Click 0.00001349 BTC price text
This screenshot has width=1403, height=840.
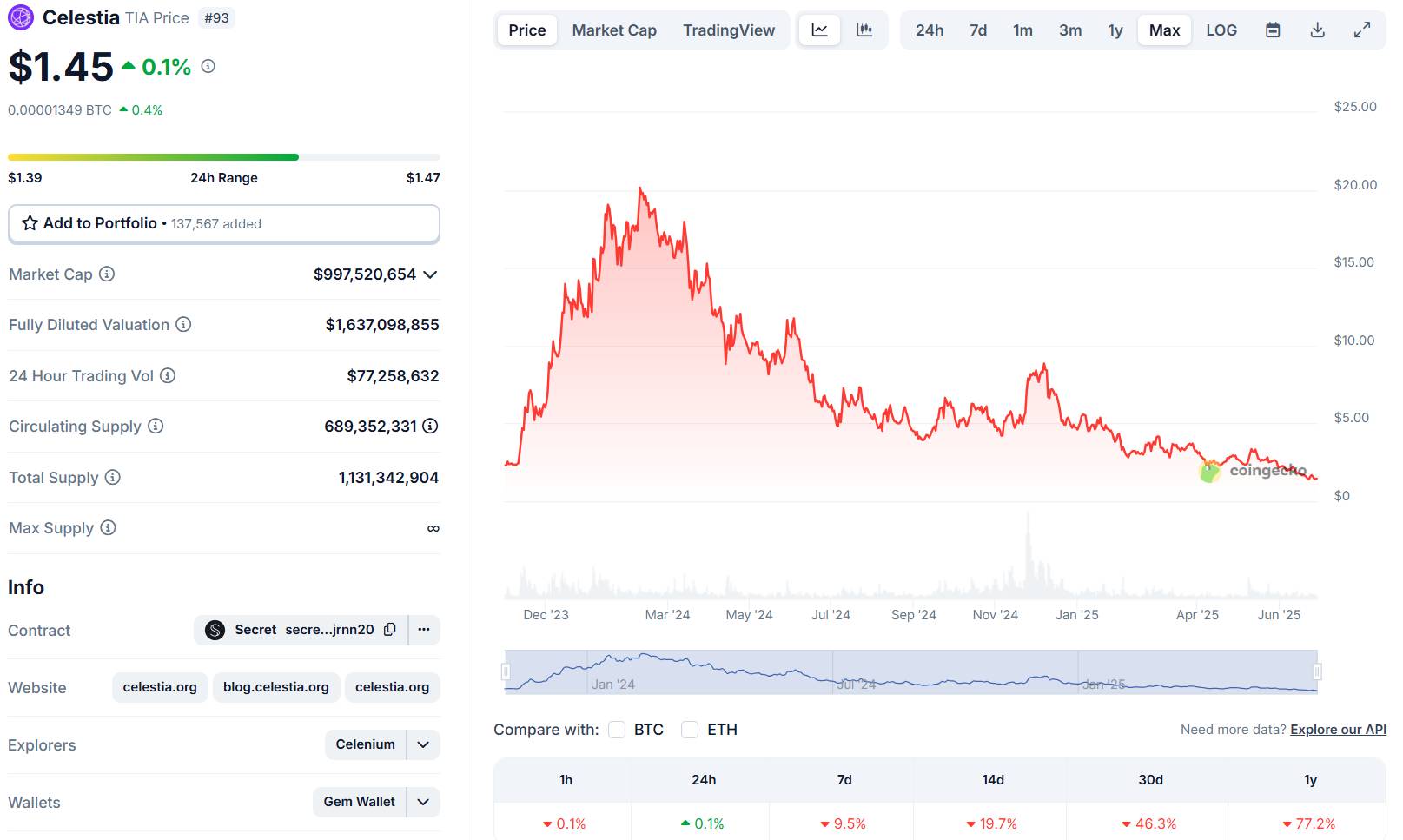pyautogui.click(x=60, y=110)
